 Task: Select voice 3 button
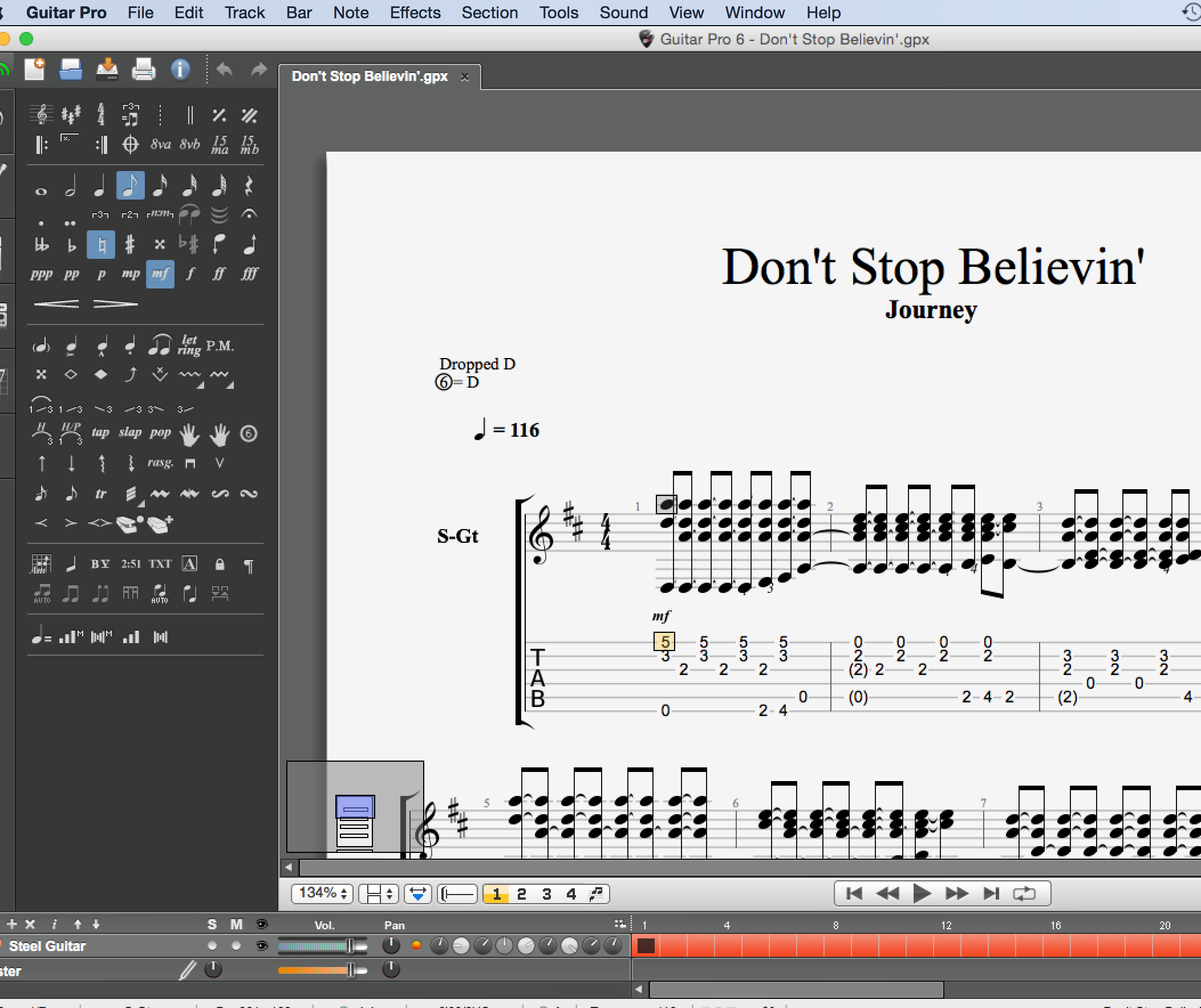pos(546,893)
